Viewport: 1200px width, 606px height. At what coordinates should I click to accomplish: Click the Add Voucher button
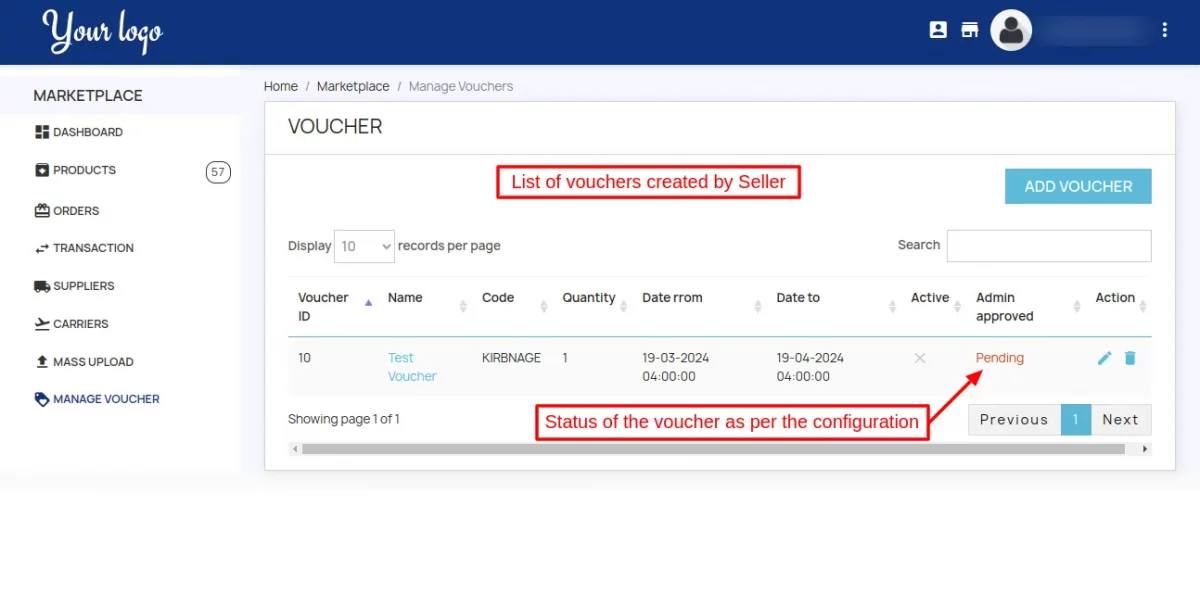pos(1078,186)
